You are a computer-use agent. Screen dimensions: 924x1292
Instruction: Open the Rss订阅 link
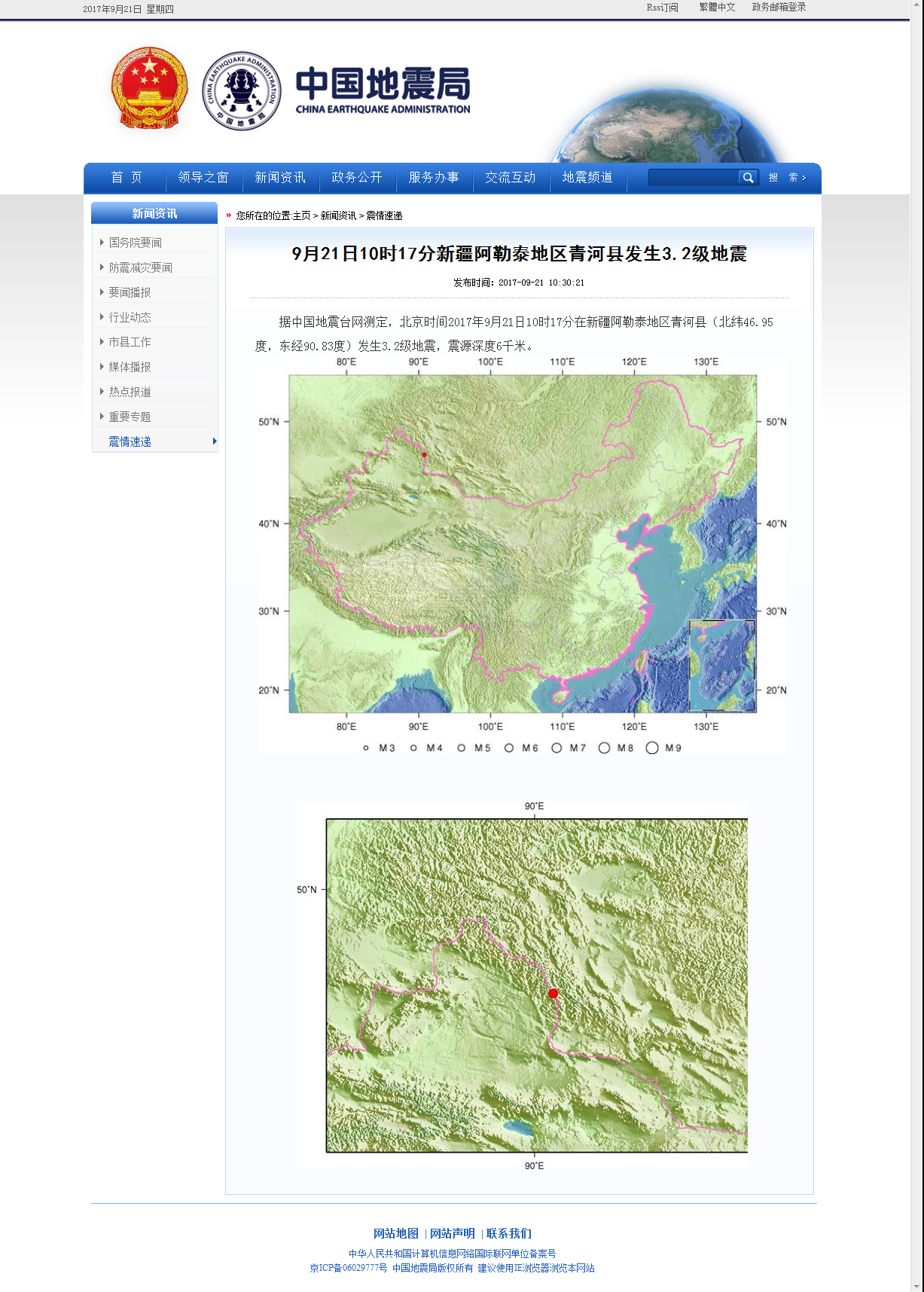[x=663, y=8]
